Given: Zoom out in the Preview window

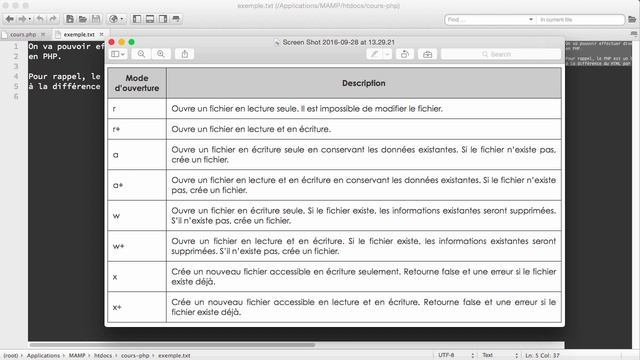Looking at the screenshot, I should [141, 54].
